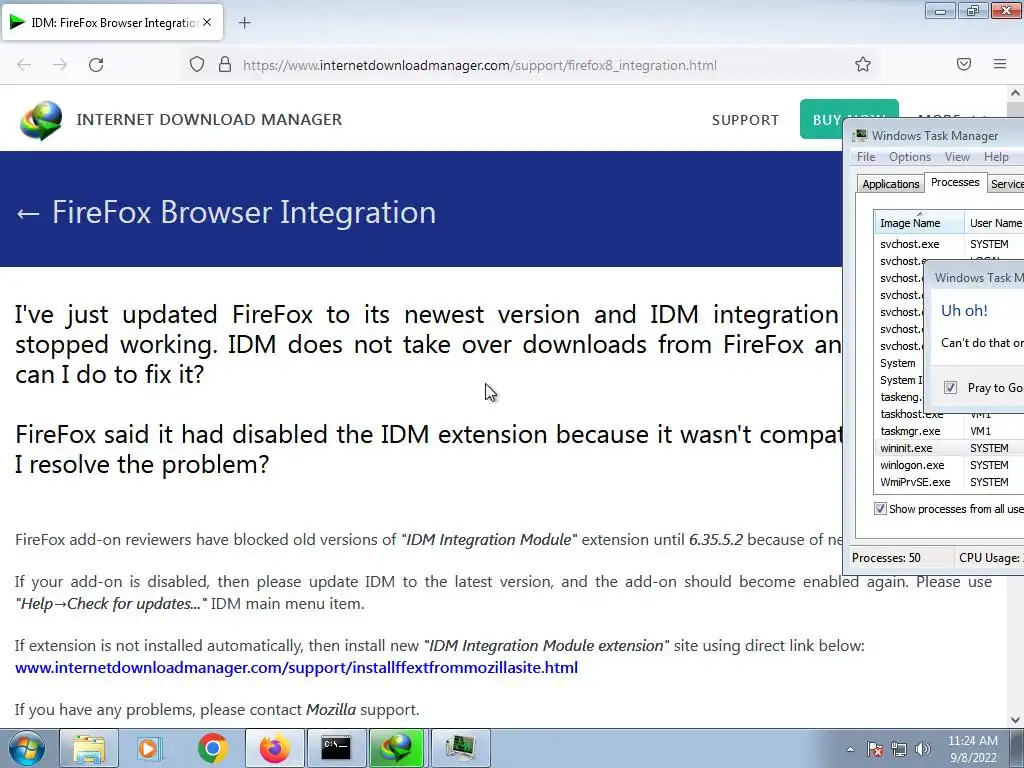Open Command Prompt taskbar icon
Viewport: 1024px width, 768px height.
[336, 748]
